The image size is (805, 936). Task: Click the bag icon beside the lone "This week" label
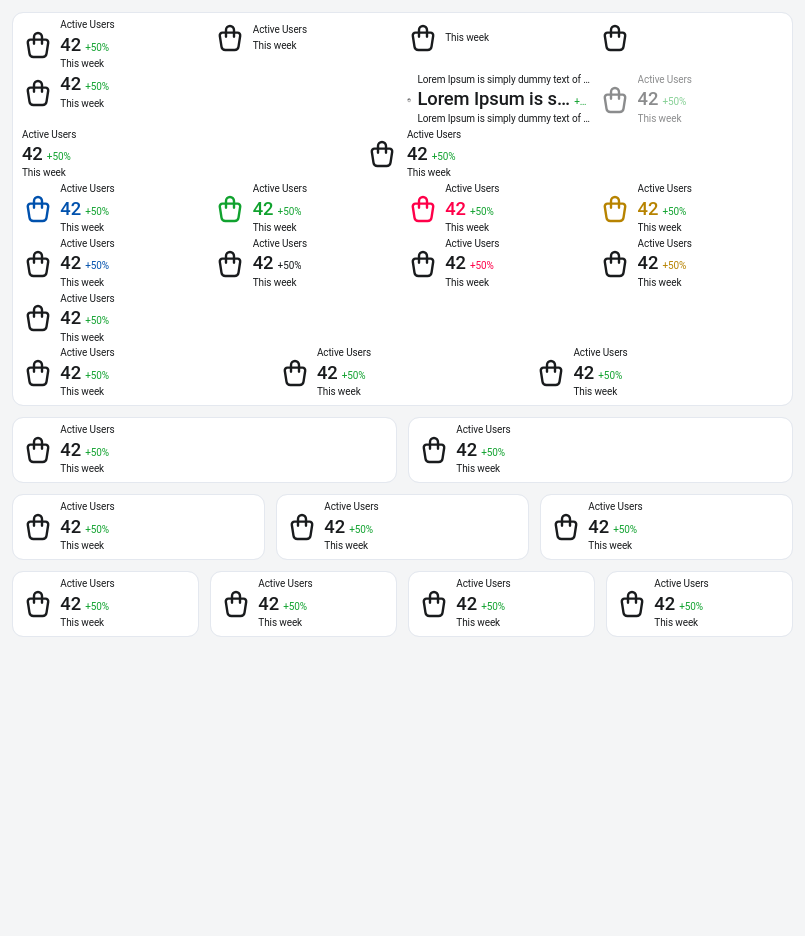pos(423,38)
